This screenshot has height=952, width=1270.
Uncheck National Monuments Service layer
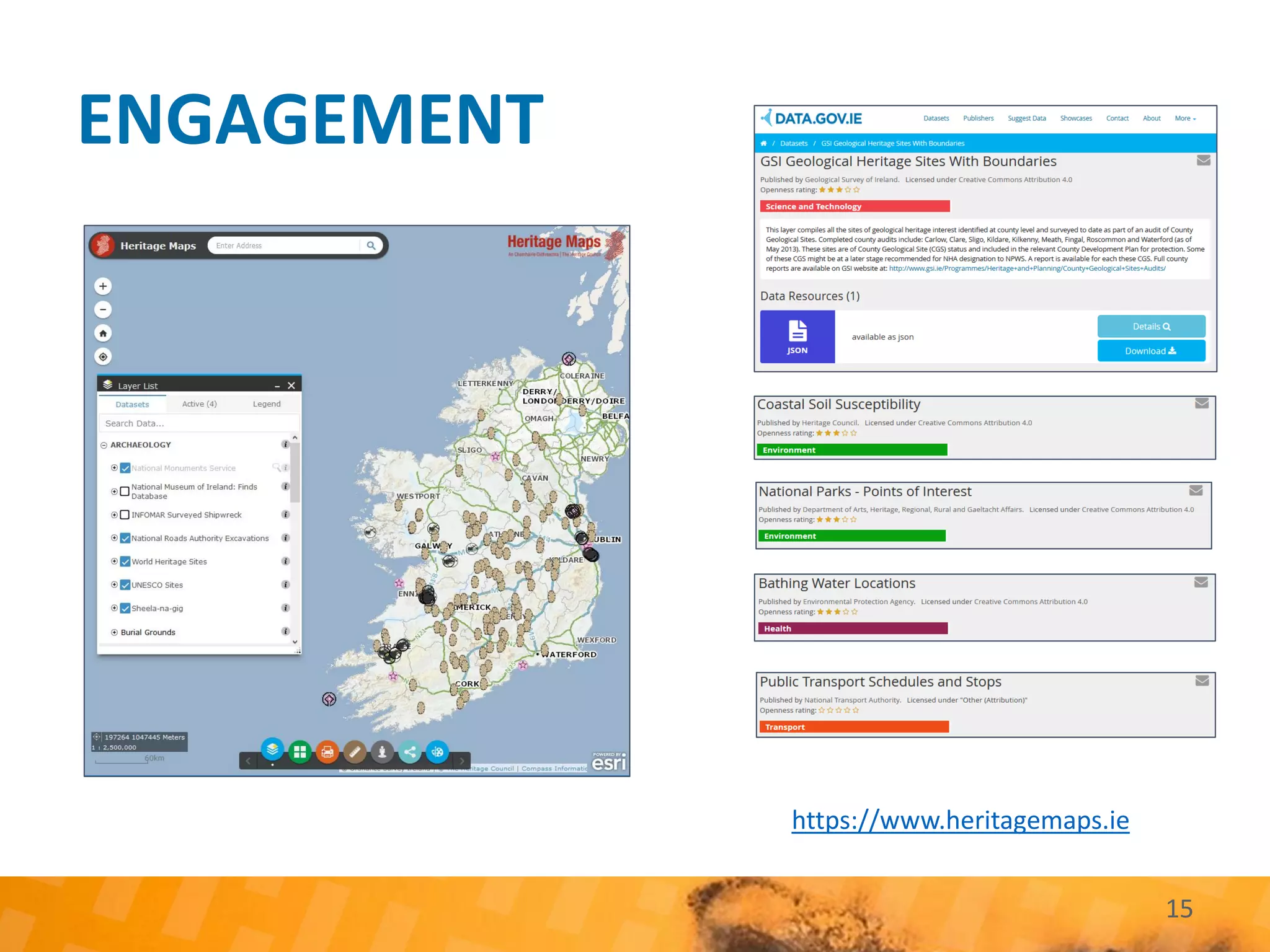(x=125, y=468)
